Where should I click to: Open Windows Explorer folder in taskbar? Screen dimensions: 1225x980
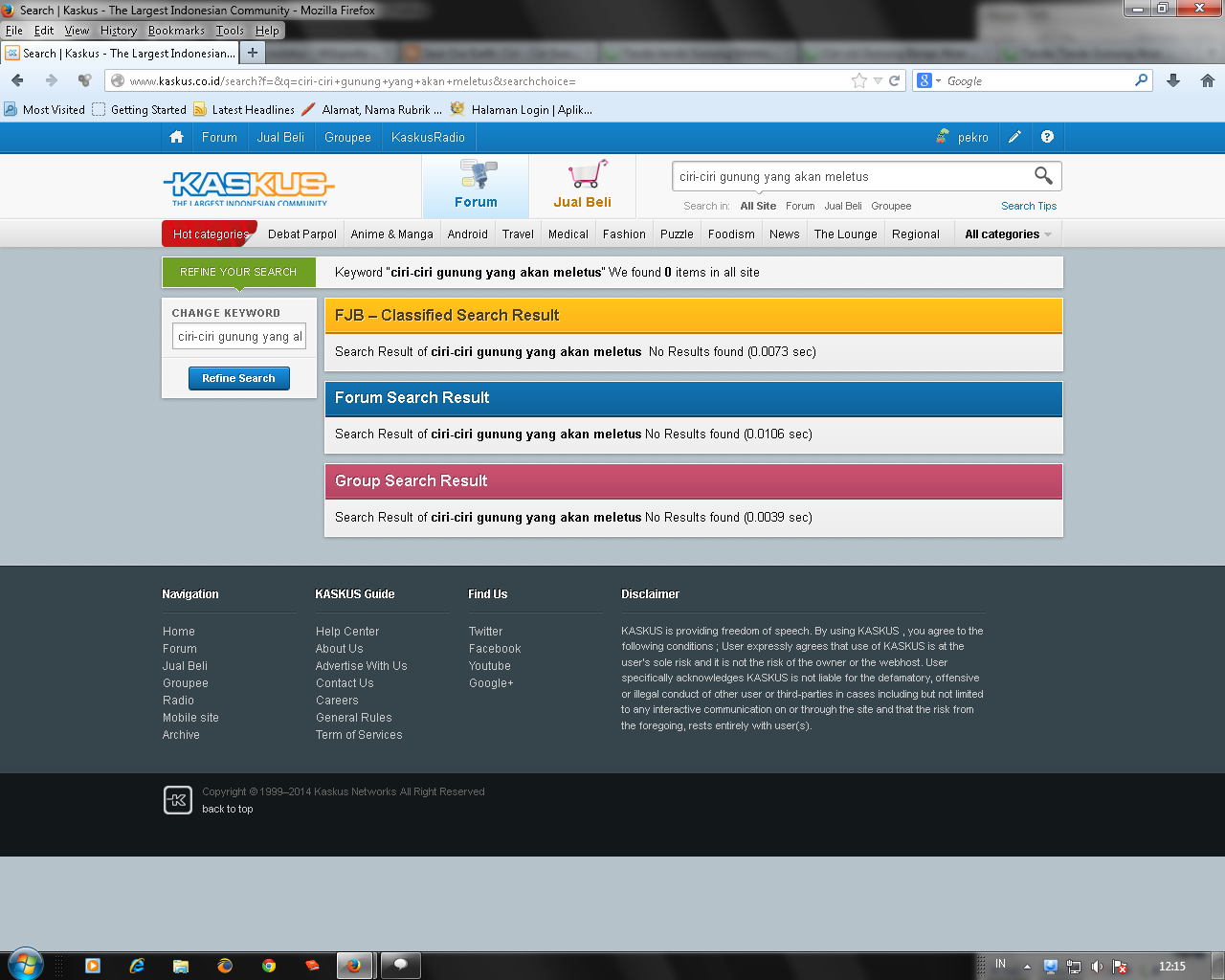pos(181,966)
